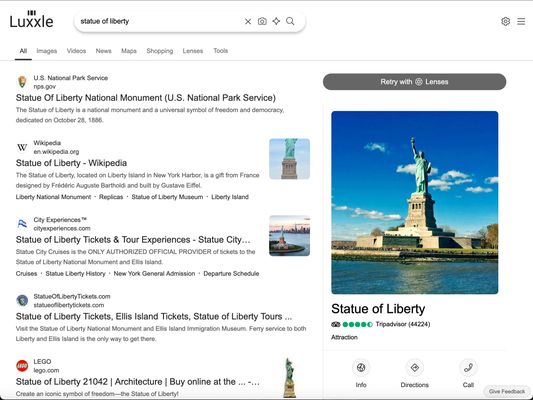Click the Info icon in knowledge panel
The height and width of the screenshot is (400, 533).
click(x=361, y=367)
